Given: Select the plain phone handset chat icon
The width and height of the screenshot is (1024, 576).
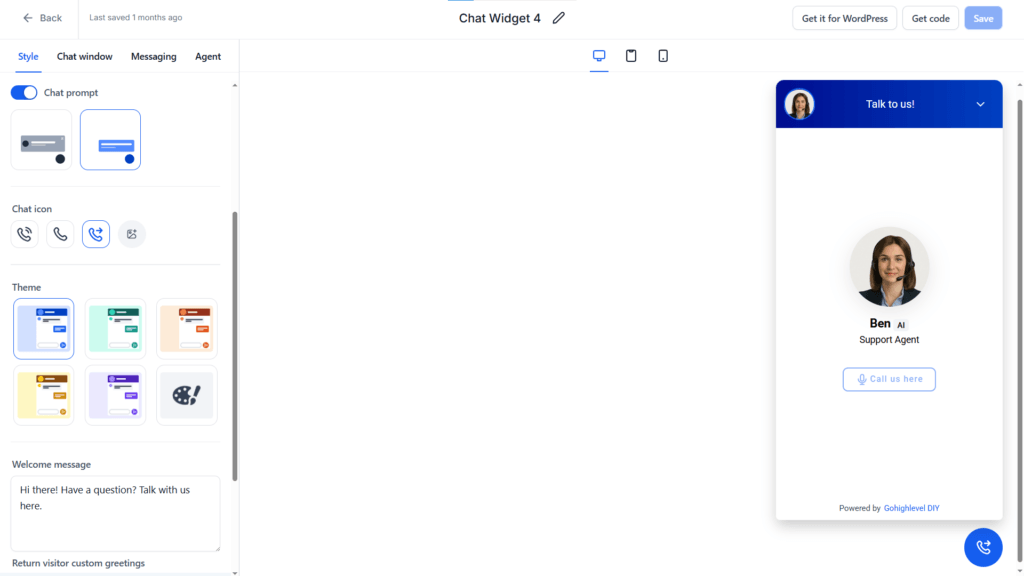Looking at the screenshot, I should tap(60, 234).
